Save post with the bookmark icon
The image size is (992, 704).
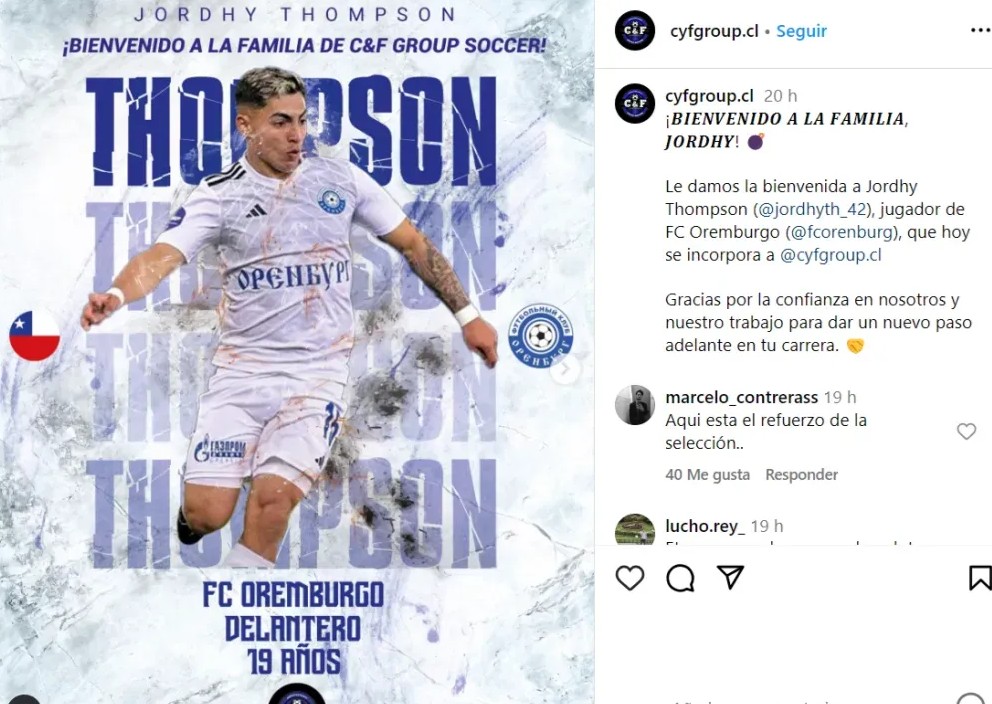(980, 577)
